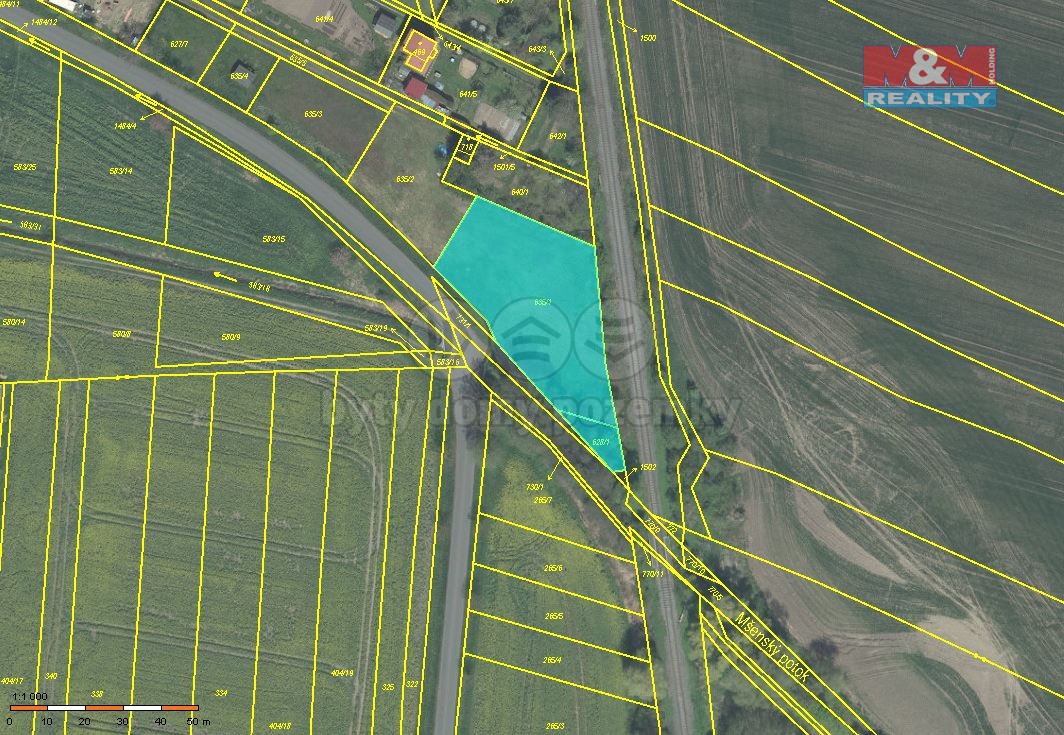The image size is (1064, 735).
Task: Click the orange building marked 469
Action: click(x=419, y=50)
